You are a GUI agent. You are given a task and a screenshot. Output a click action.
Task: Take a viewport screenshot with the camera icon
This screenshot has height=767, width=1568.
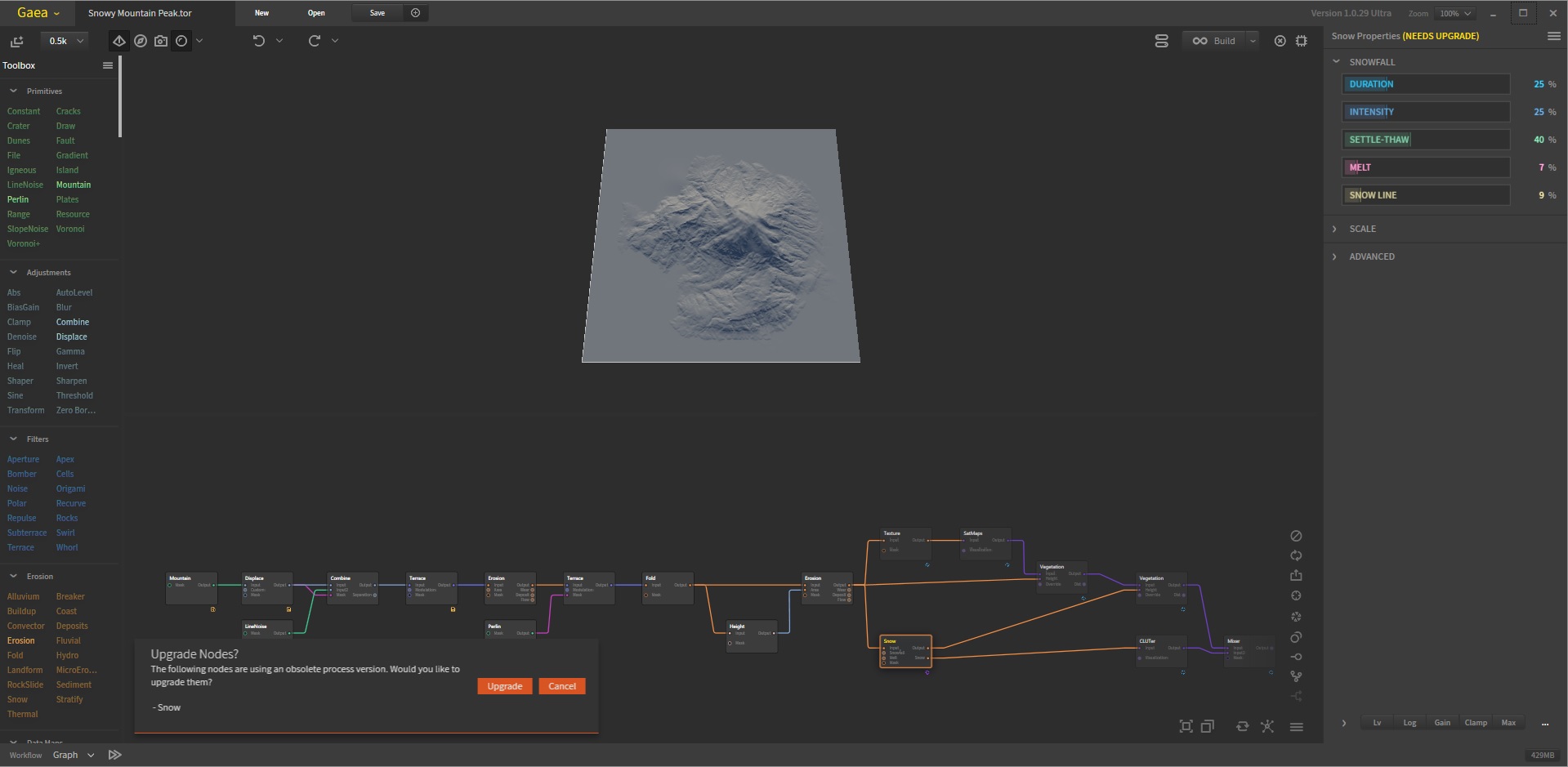[161, 41]
